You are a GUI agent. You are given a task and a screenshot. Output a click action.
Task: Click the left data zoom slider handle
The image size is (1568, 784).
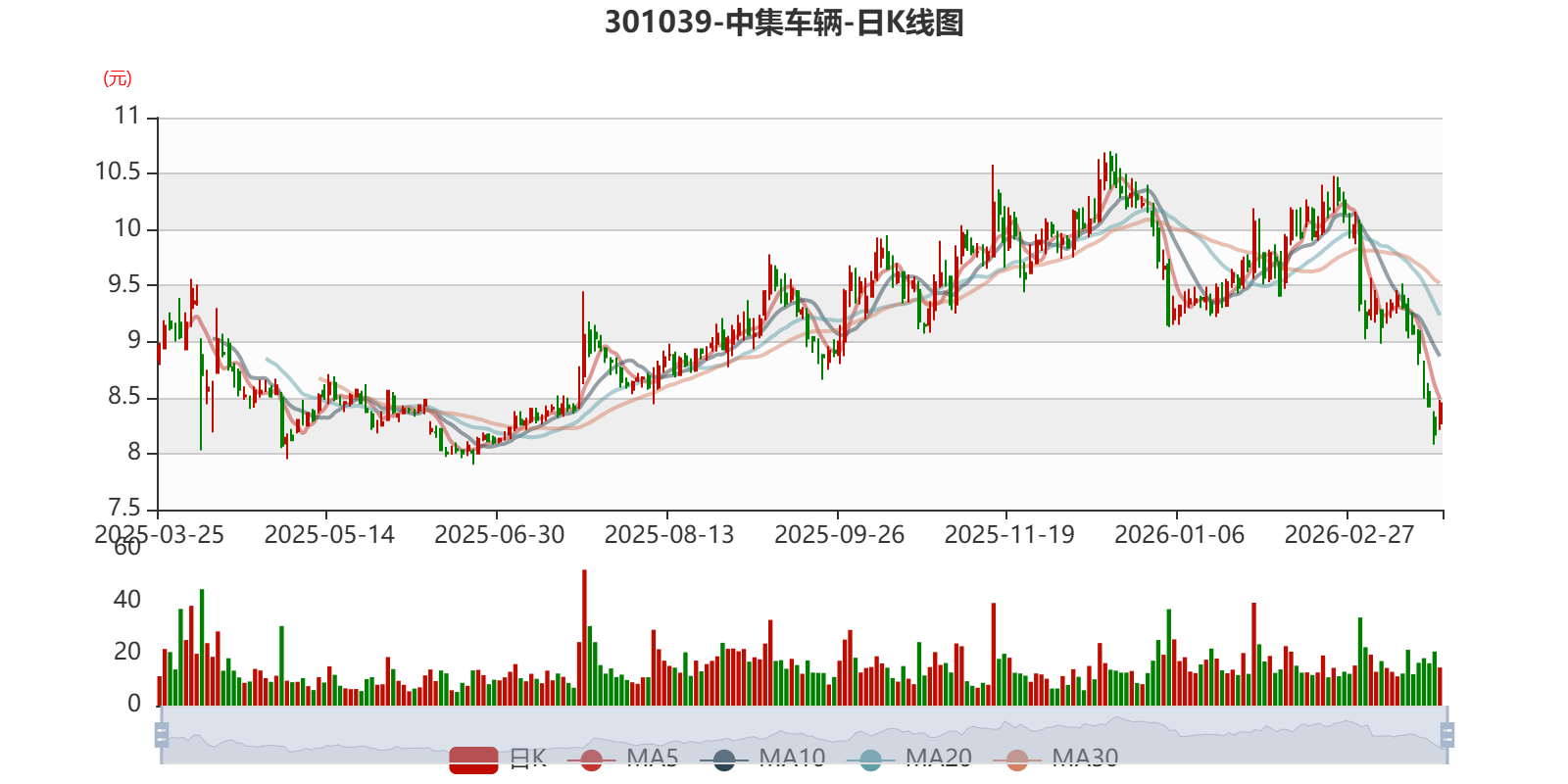[162, 735]
